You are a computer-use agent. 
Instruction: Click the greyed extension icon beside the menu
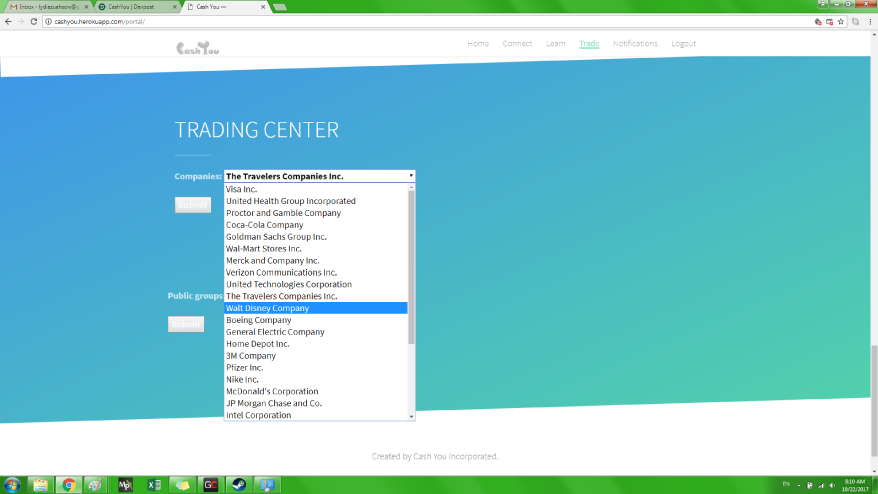coord(856,21)
